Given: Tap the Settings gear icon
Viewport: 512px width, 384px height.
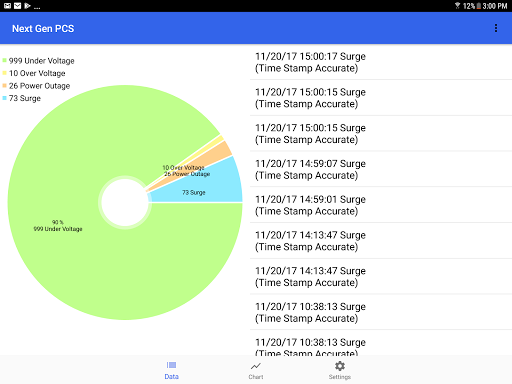Looking at the screenshot, I should tap(340, 366).
